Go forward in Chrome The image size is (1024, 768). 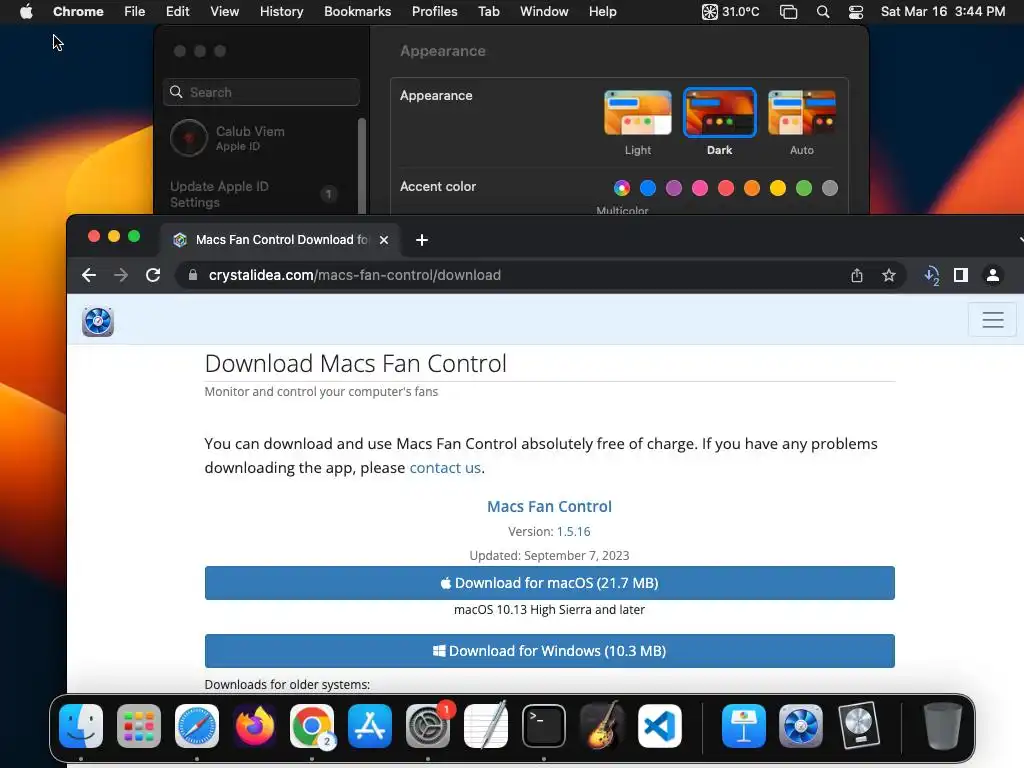point(121,275)
